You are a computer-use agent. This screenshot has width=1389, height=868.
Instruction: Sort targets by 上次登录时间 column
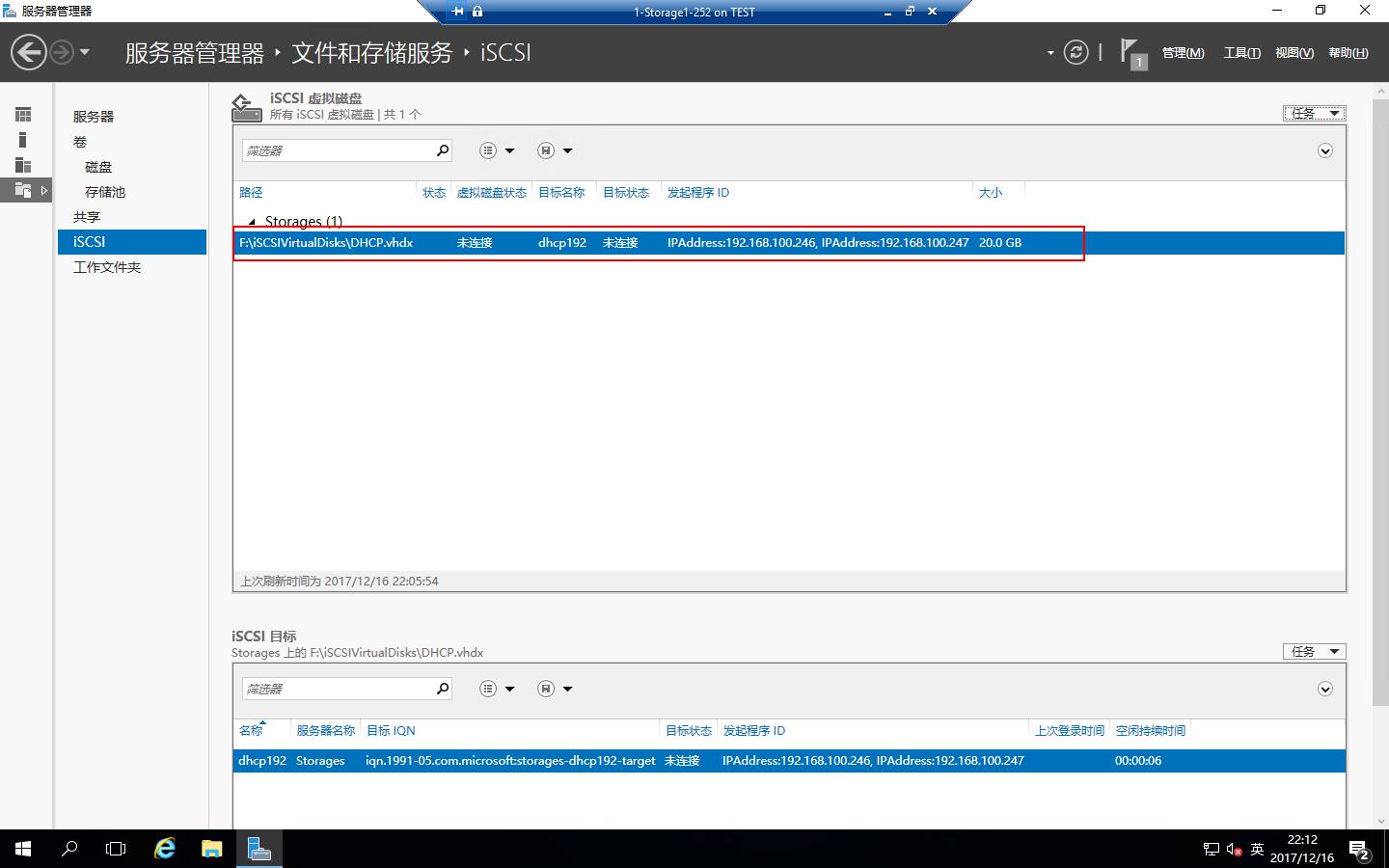point(1070,731)
